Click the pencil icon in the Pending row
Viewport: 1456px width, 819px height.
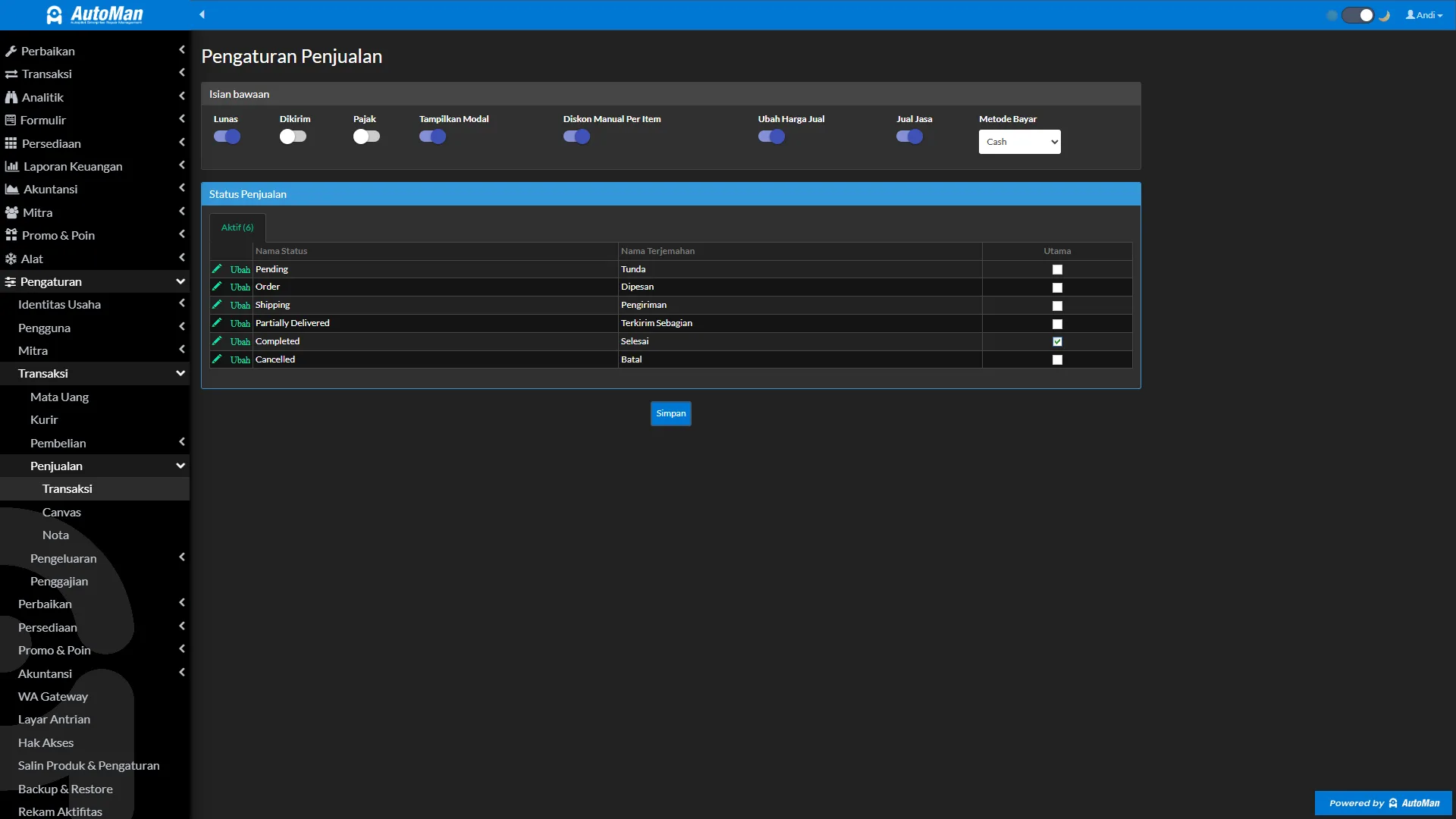(x=217, y=268)
